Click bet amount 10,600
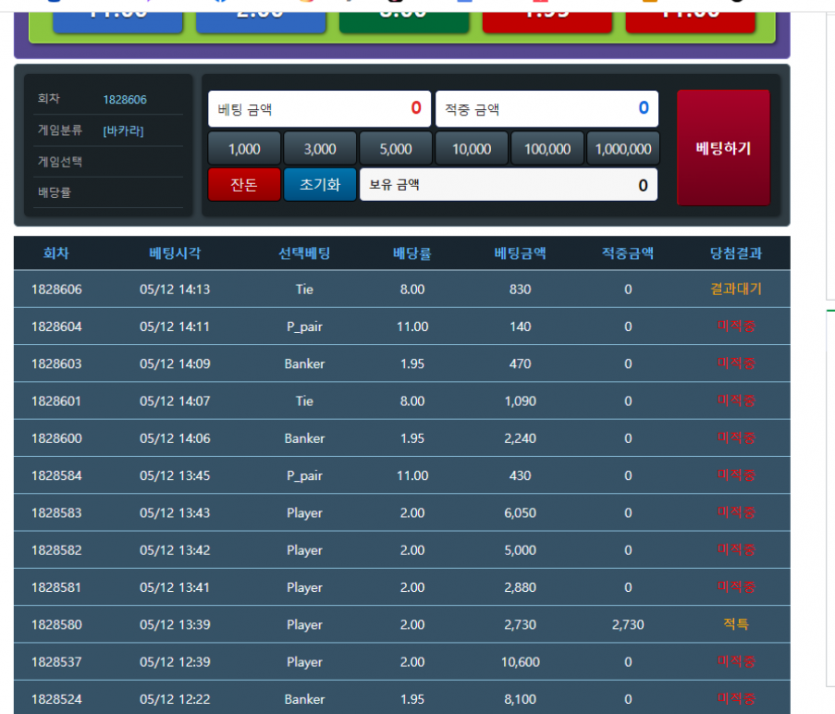Image resolution: width=835 pixels, height=714 pixels. coord(520,662)
